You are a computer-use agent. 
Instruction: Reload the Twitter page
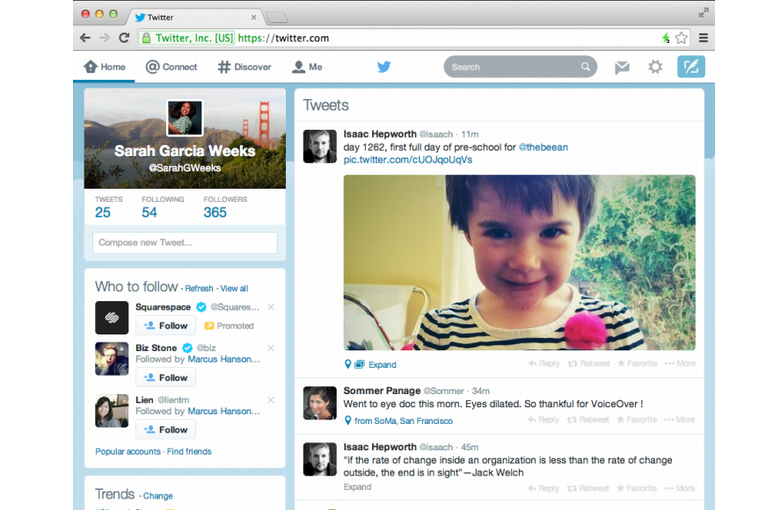pyautogui.click(x=124, y=38)
